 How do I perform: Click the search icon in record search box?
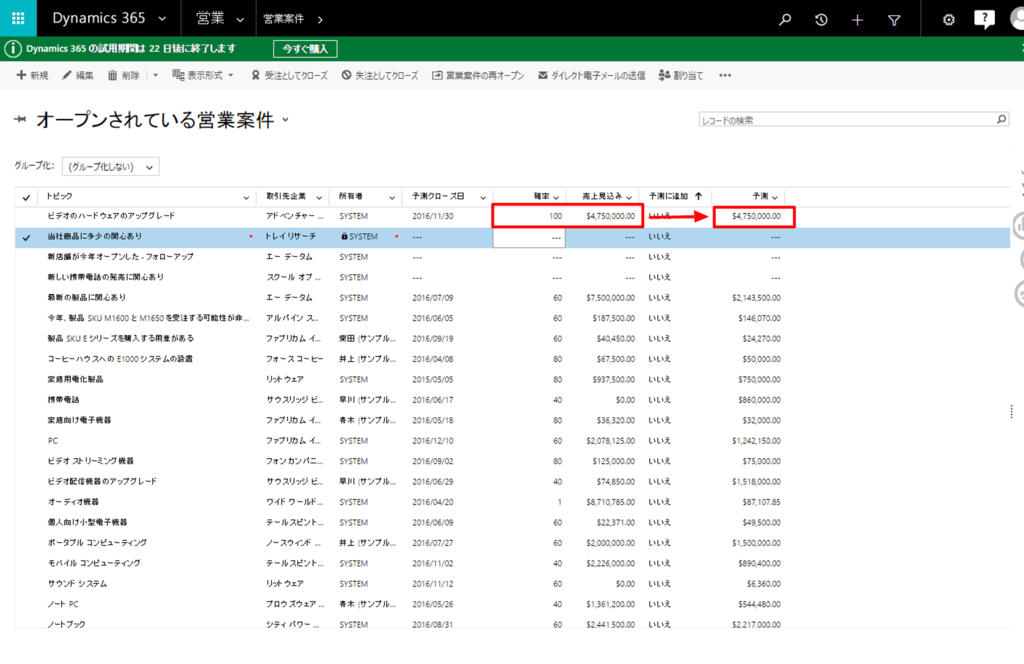coord(1001,119)
